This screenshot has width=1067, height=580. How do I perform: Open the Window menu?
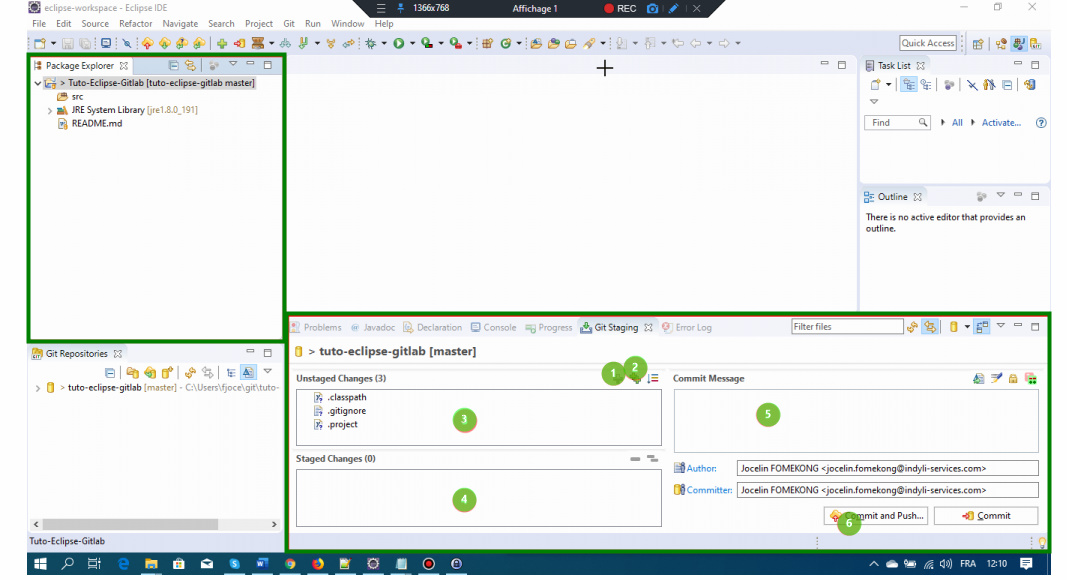coord(348,24)
